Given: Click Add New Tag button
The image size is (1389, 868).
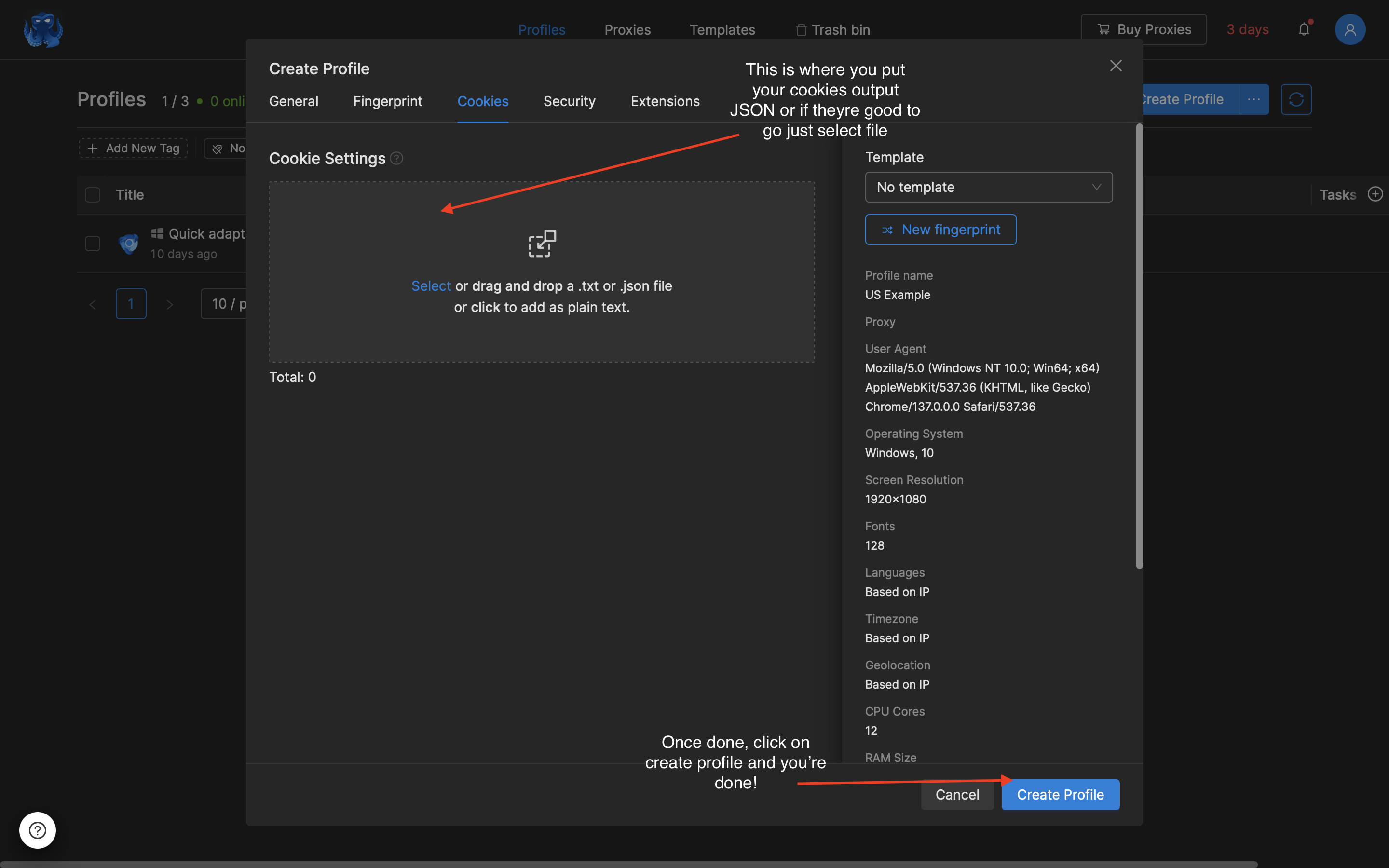Looking at the screenshot, I should coord(133,148).
